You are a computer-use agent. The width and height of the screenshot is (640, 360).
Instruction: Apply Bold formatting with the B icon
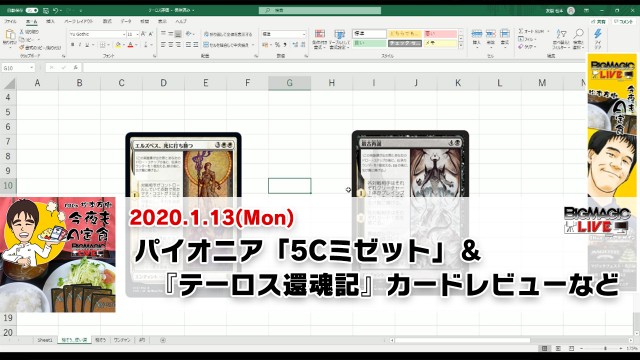(73, 44)
